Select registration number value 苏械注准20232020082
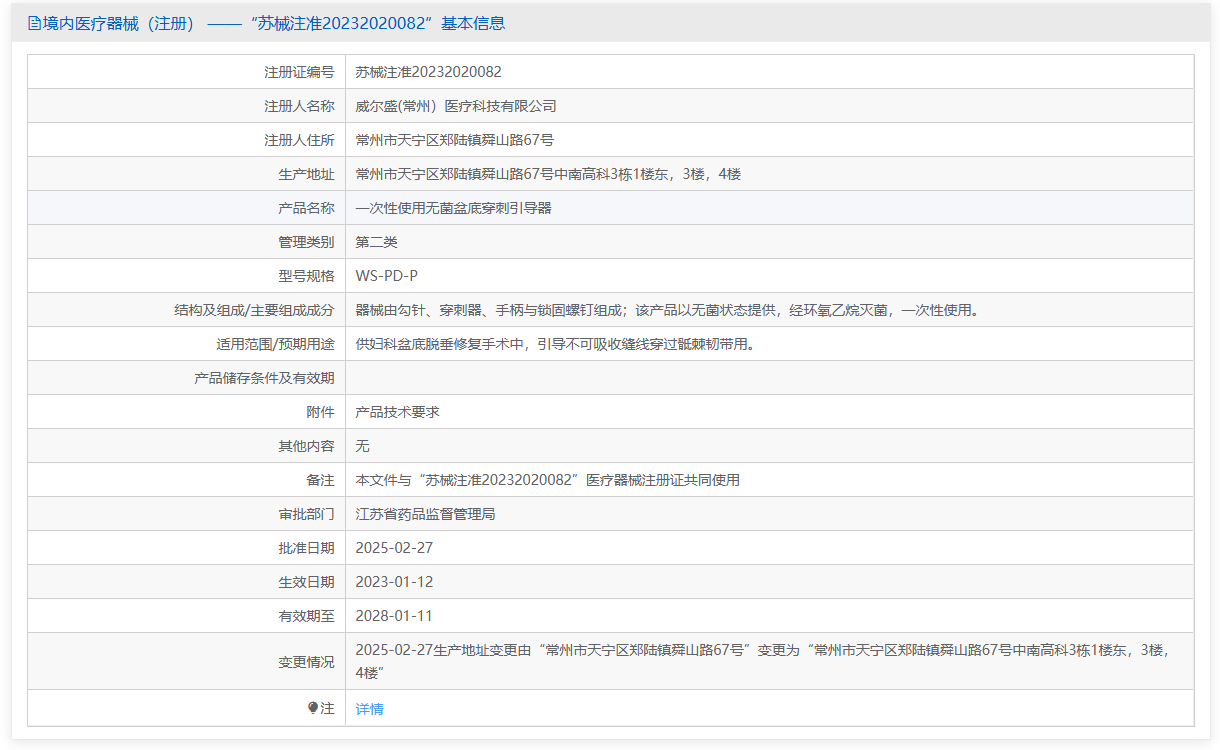The height and width of the screenshot is (750, 1220). click(x=428, y=72)
